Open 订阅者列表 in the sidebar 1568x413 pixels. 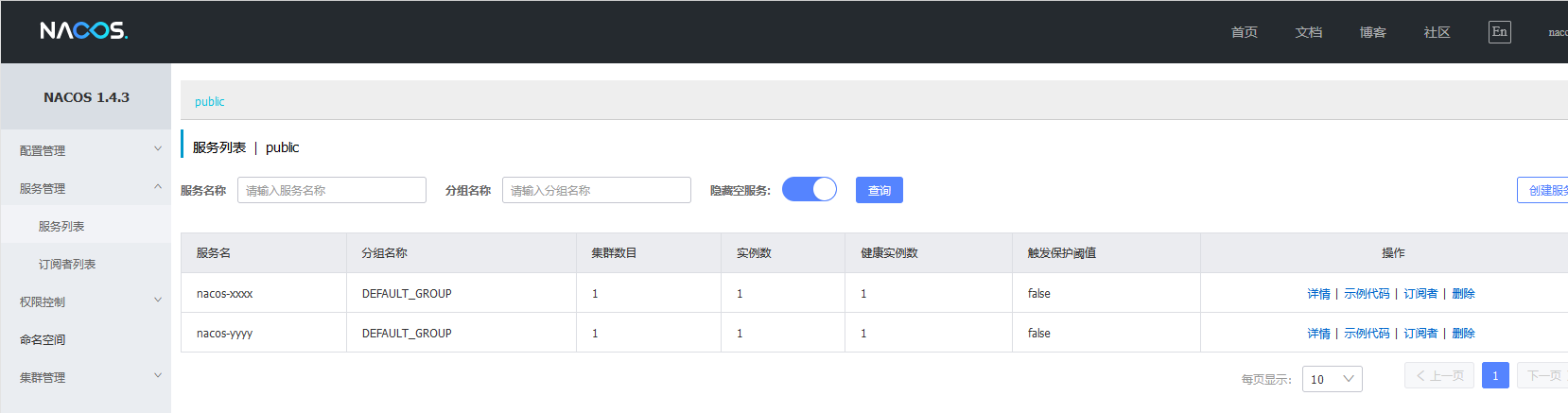pos(67,264)
